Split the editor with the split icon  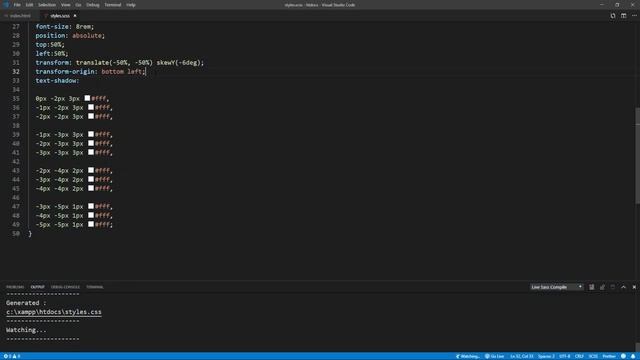point(624,16)
